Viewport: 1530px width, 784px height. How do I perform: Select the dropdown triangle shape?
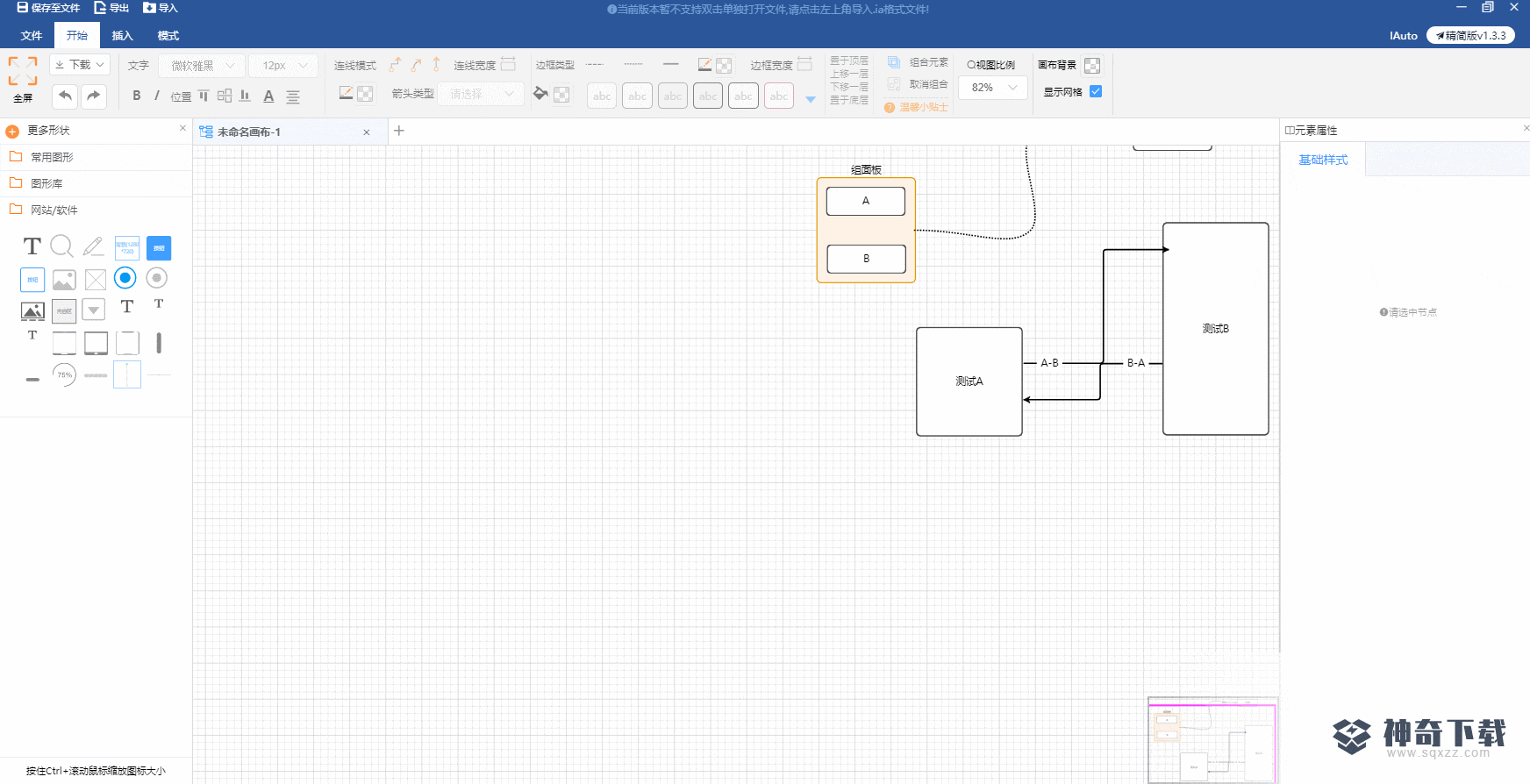[94, 310]
